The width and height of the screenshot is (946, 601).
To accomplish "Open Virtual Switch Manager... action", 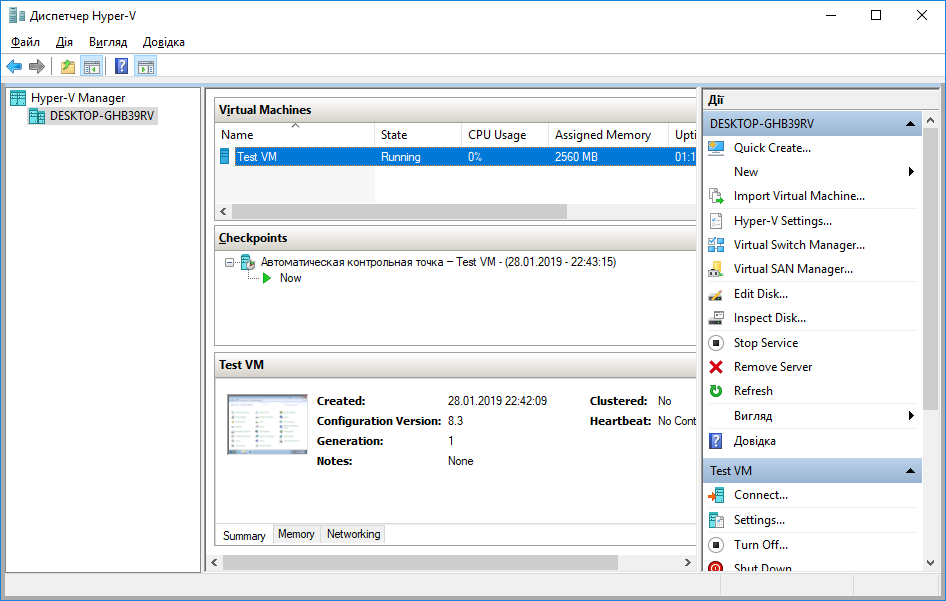I will (x=799, y=245).
